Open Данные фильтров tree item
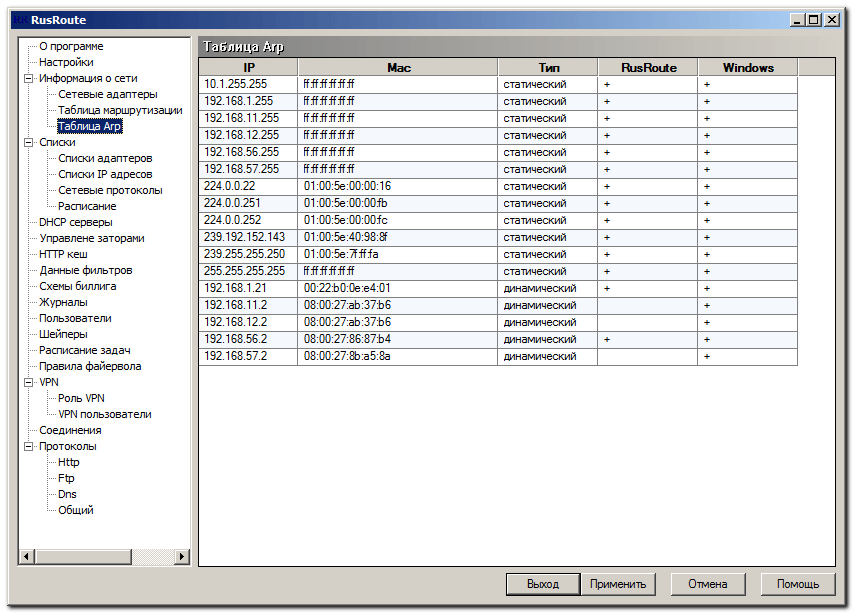 85,270
